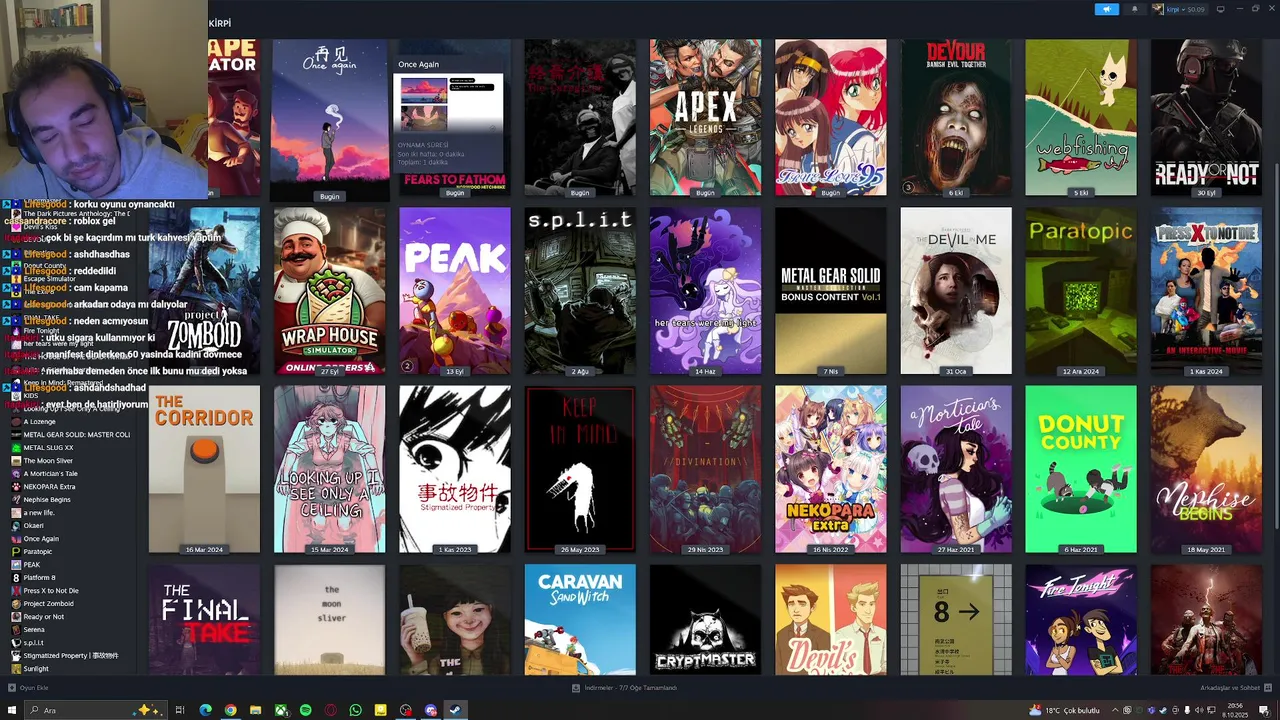Click the Steam icon on taskbar
Viewport: 1280px width, 720px height.
[x=455, y=710]
